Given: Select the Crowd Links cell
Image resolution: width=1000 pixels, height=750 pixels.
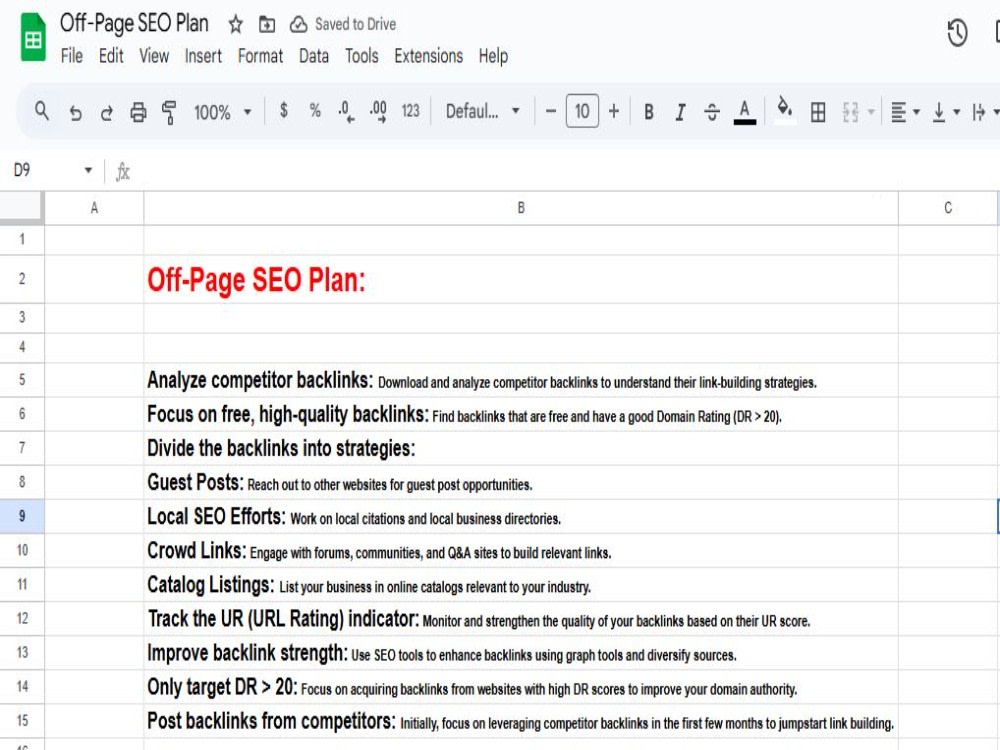Looking at the screenshot, I should coord(521,550).
